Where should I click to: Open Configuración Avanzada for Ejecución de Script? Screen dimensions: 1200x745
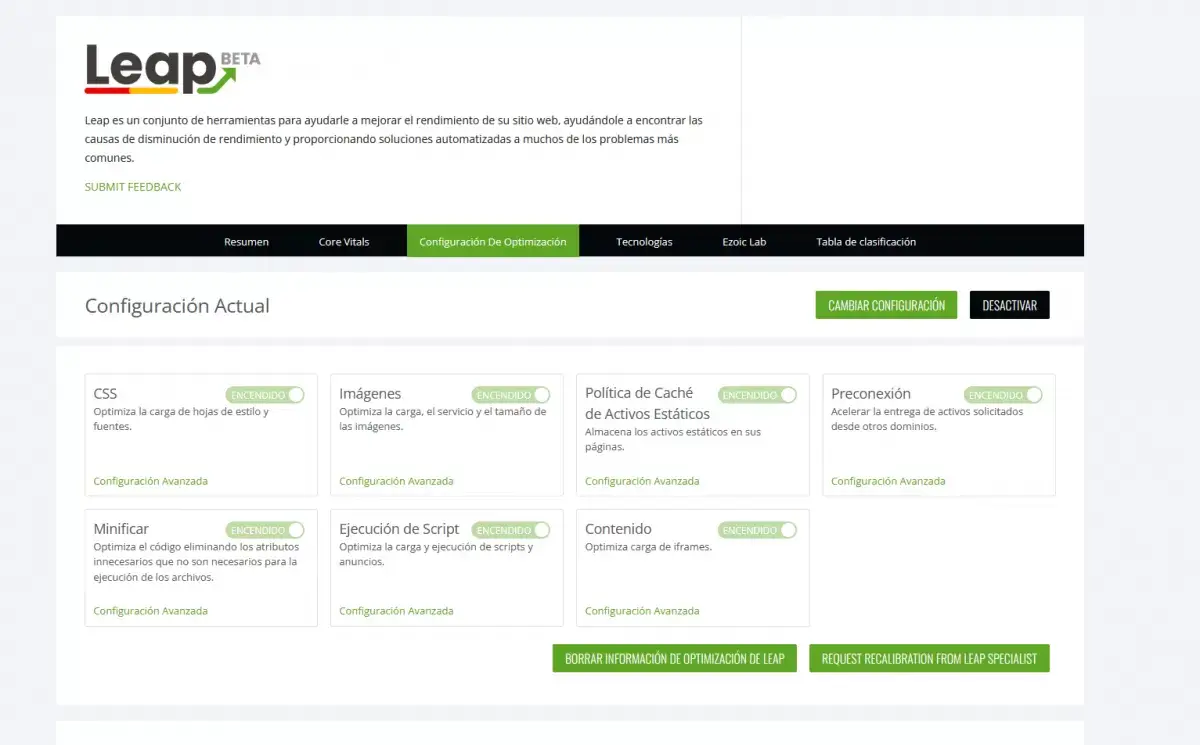click(x=396, y=611)
